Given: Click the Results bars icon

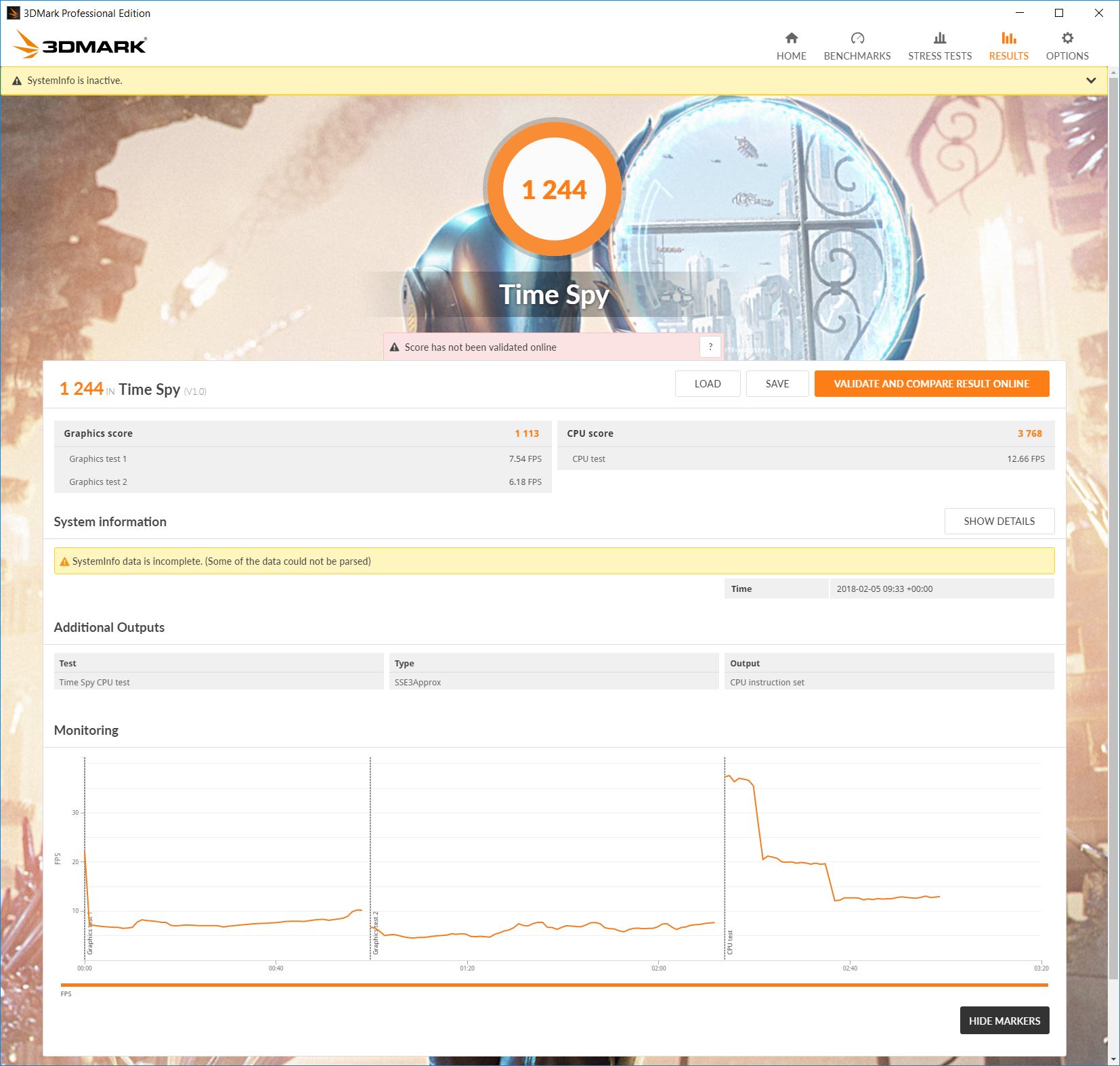Looking at the screenshot, I should 1009,38.
